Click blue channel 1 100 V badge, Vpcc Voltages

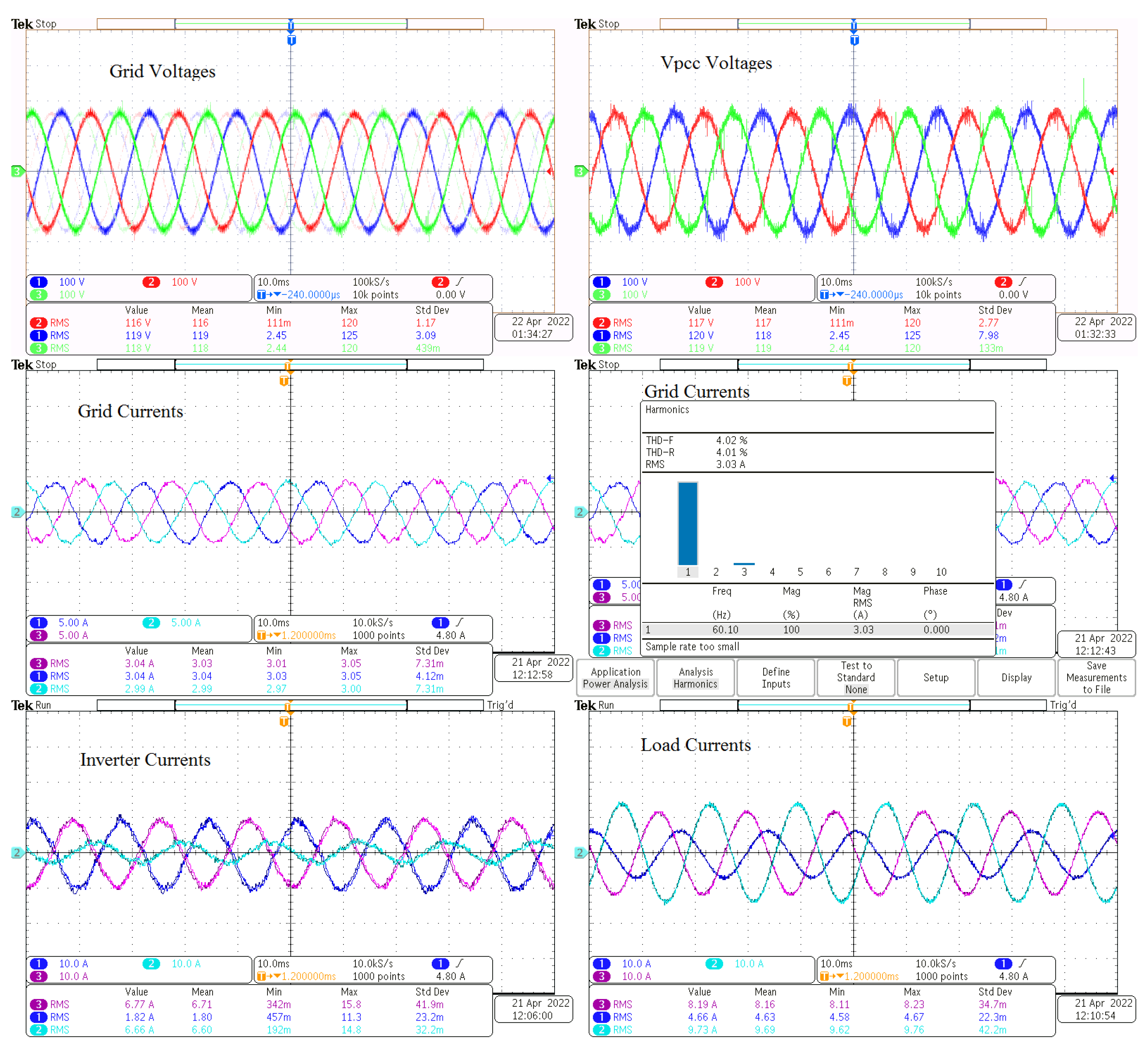[602, 282]
